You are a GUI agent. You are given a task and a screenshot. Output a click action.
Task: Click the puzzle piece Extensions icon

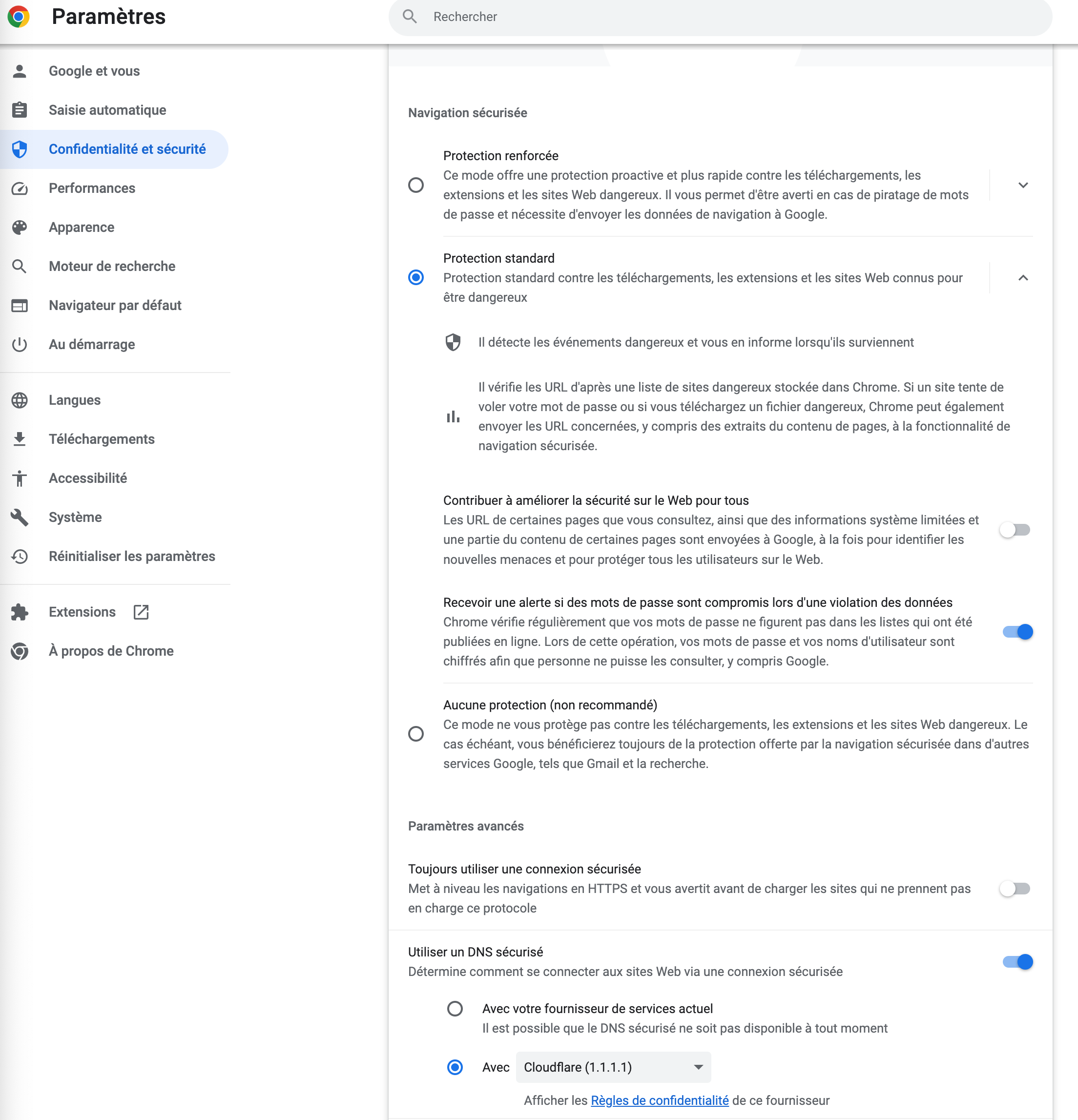[x=20, y=612]
